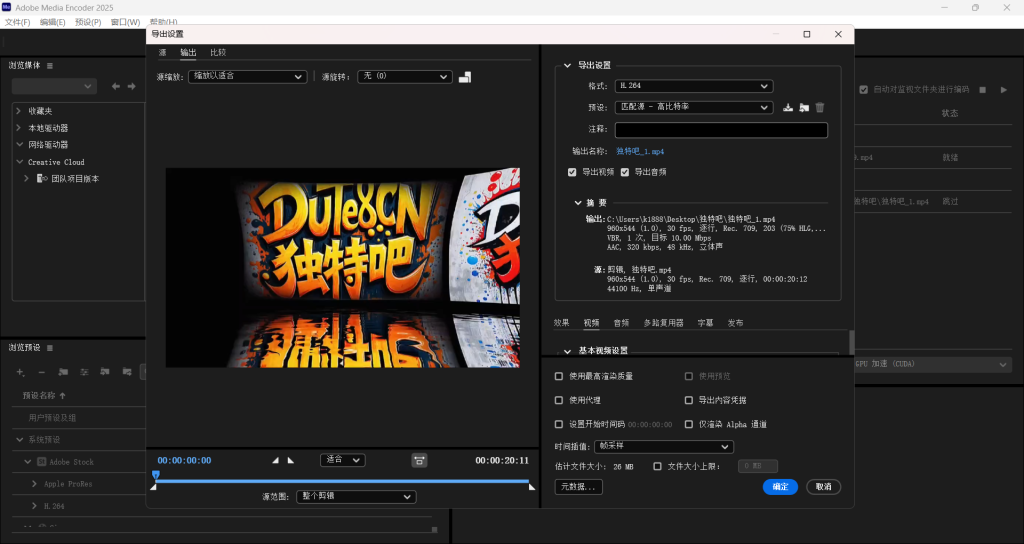Click the back arrow in media browser
Viewport: 1024px width, 544px height.
(116, 87)
